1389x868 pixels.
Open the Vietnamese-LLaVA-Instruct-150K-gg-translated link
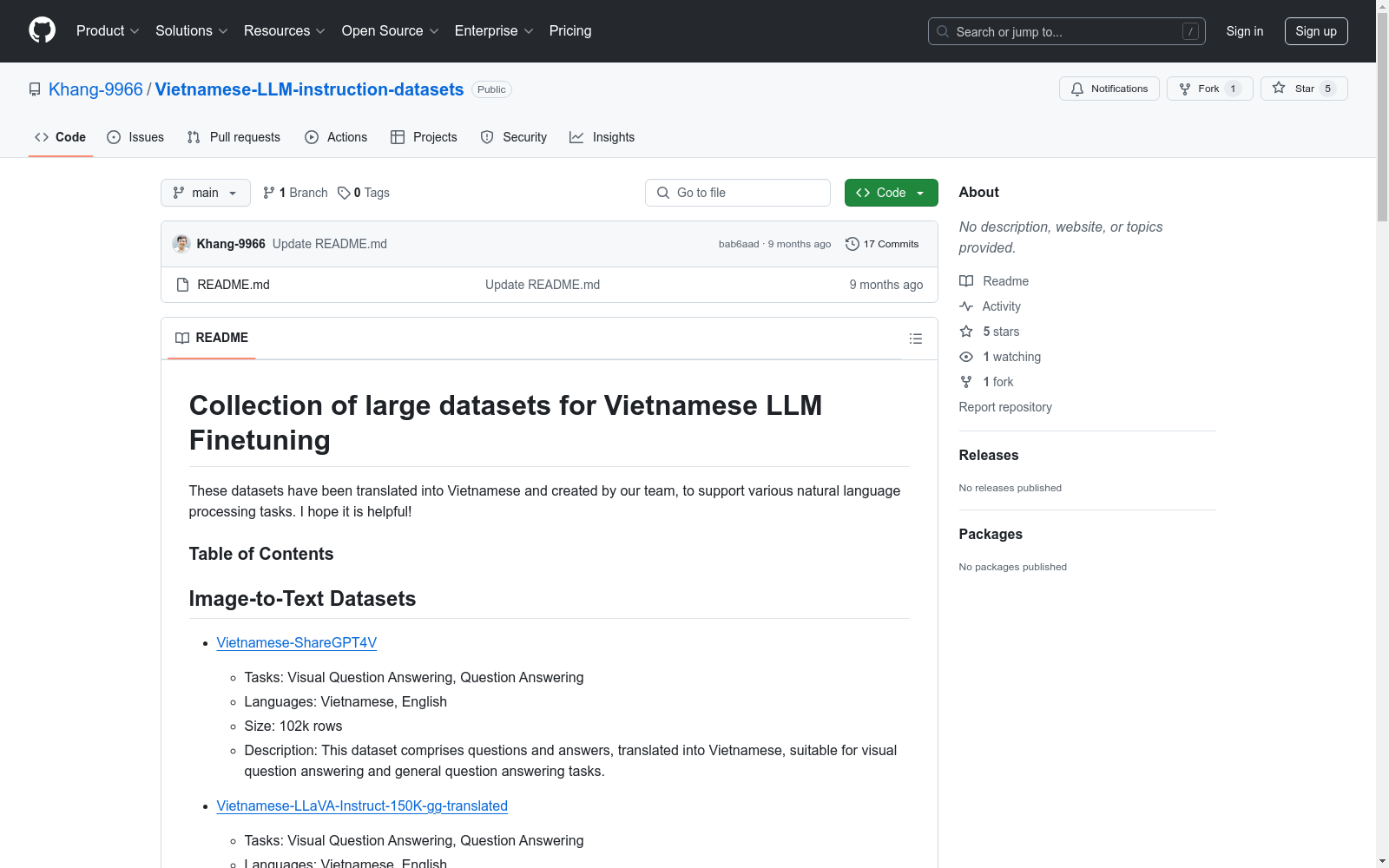pos(362,806)
